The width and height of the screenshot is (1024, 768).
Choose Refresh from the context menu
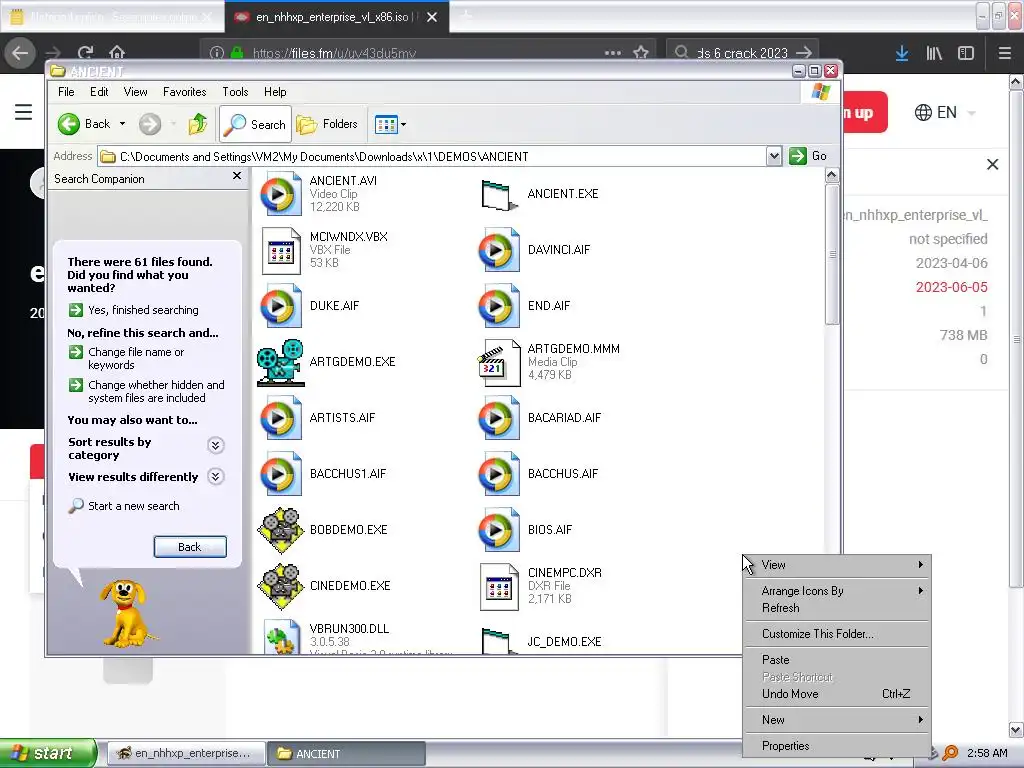[x=837, y=608]
